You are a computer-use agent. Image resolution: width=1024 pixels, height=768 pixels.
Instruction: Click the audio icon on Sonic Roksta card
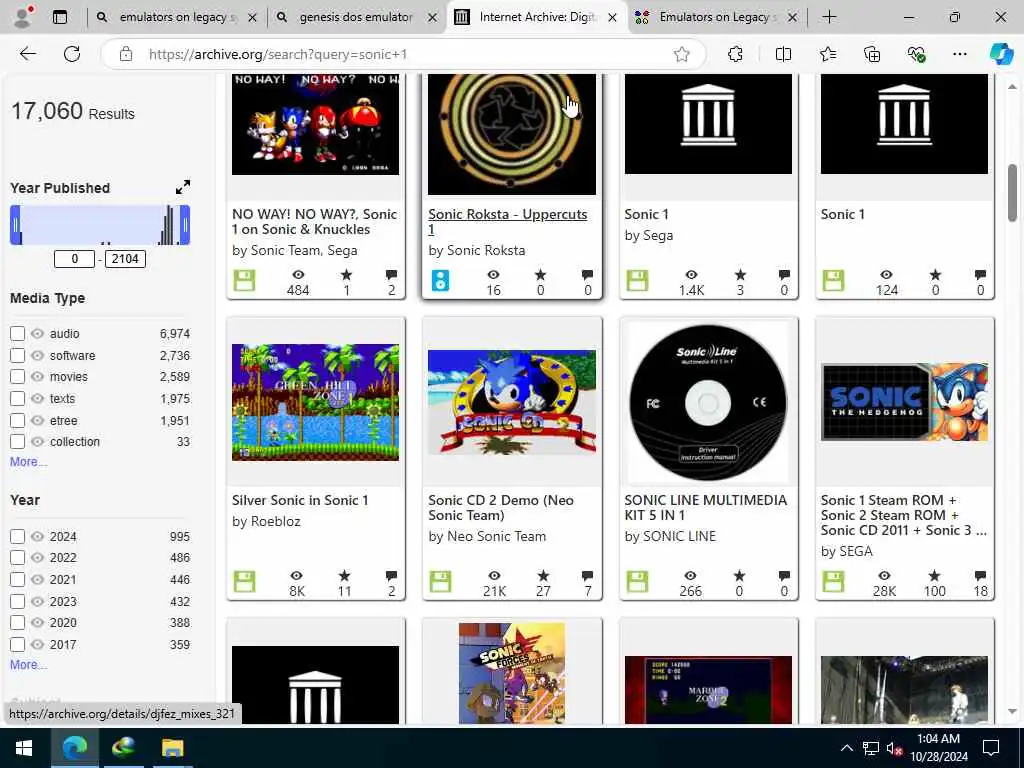click(440, 281)
